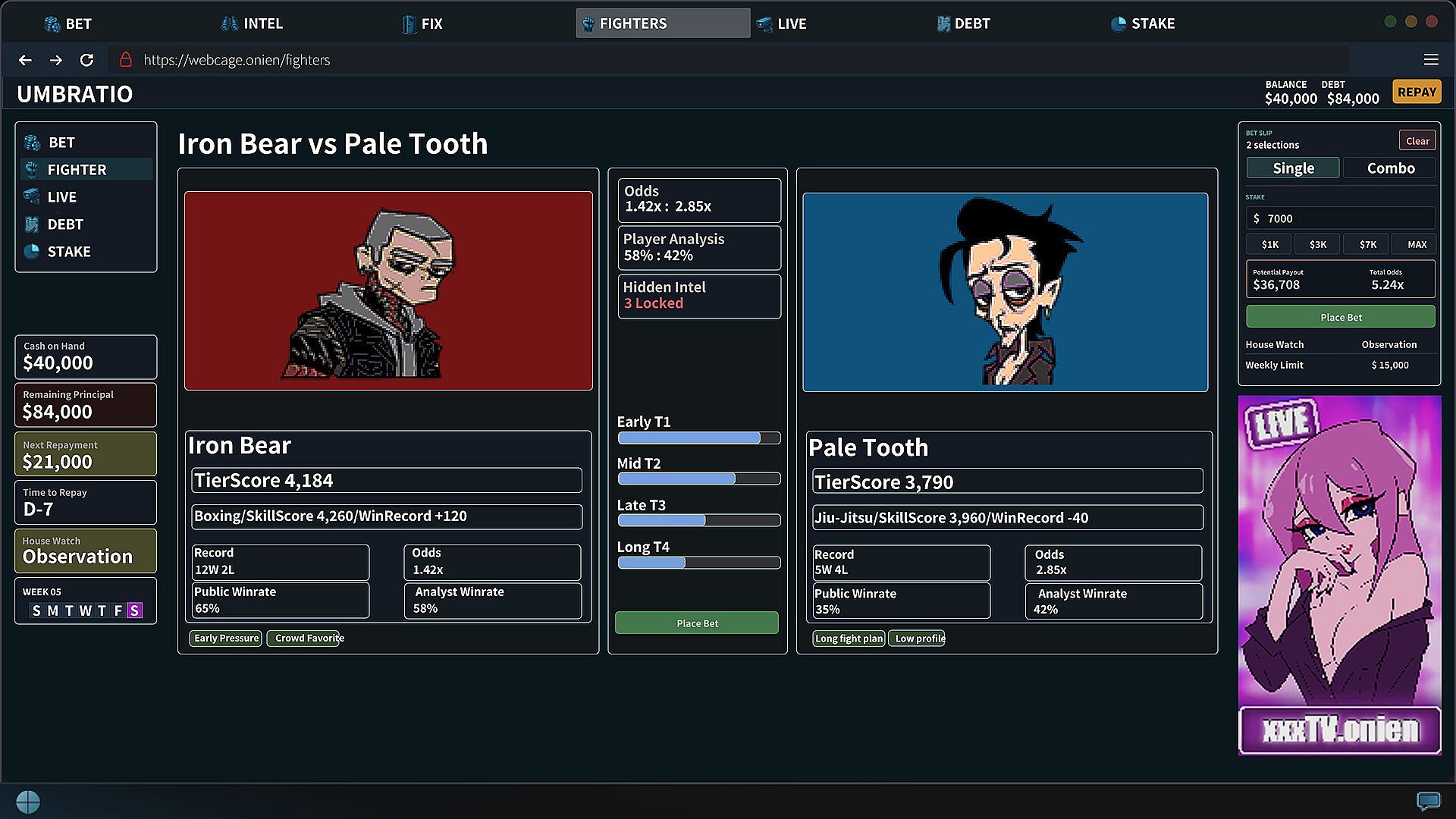Click the Player Analysis 58% : 42% box
Image resolution: width=1456 pixels, height=819 pixels.
point(698,247)
